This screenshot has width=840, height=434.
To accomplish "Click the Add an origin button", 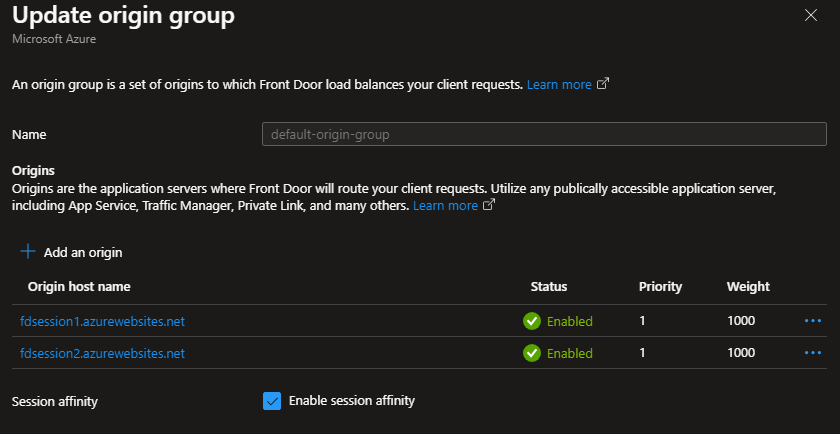I will point(71,252).
